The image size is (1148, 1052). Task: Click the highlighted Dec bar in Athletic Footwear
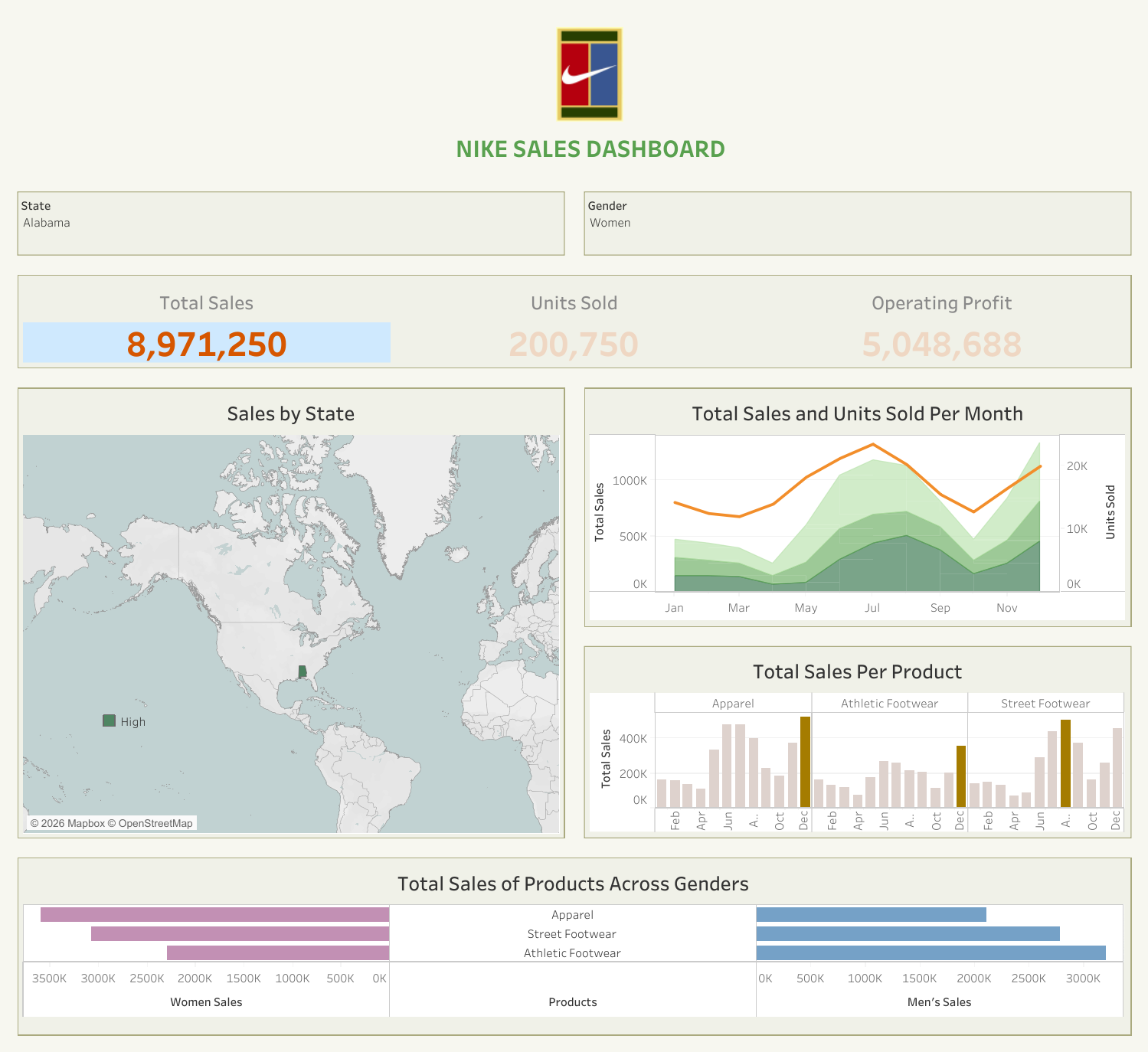[x=961, y=776]
